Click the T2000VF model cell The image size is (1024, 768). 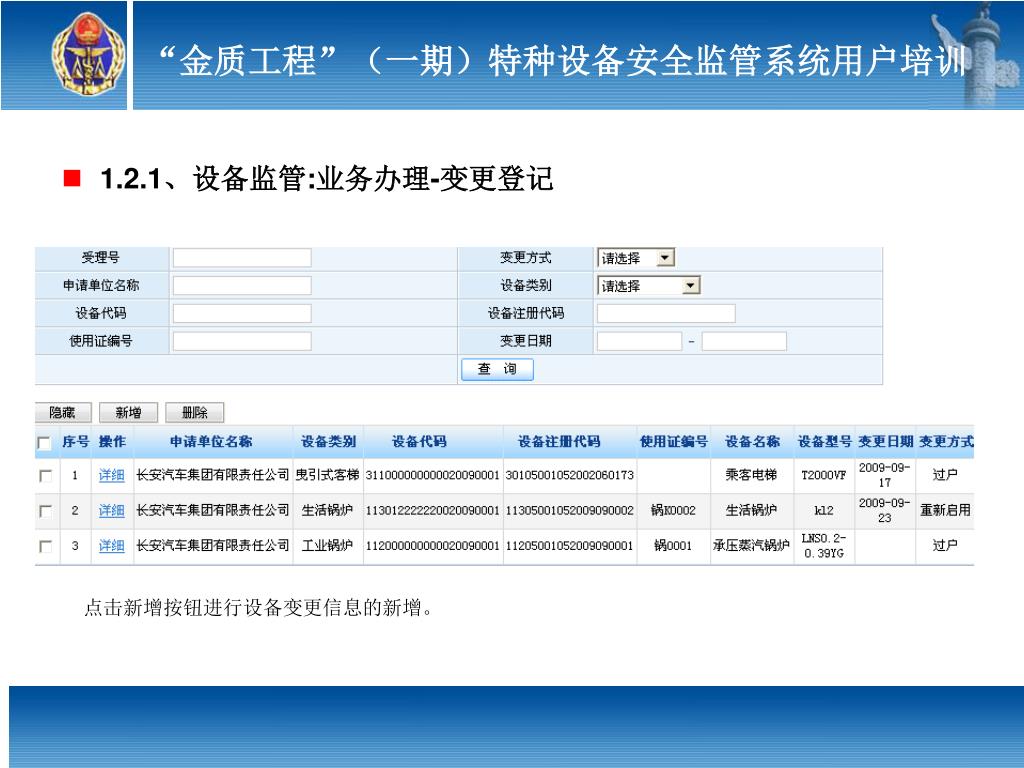click(824, 475)
